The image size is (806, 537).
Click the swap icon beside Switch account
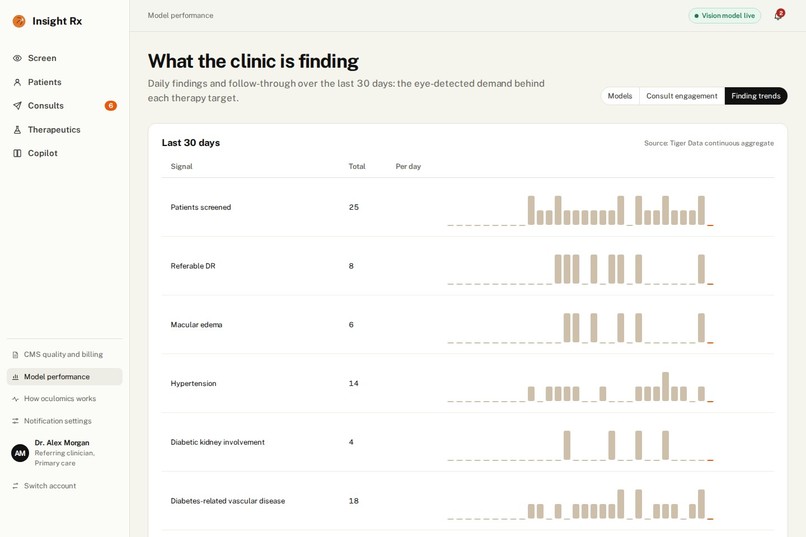[x=15, y=486]
